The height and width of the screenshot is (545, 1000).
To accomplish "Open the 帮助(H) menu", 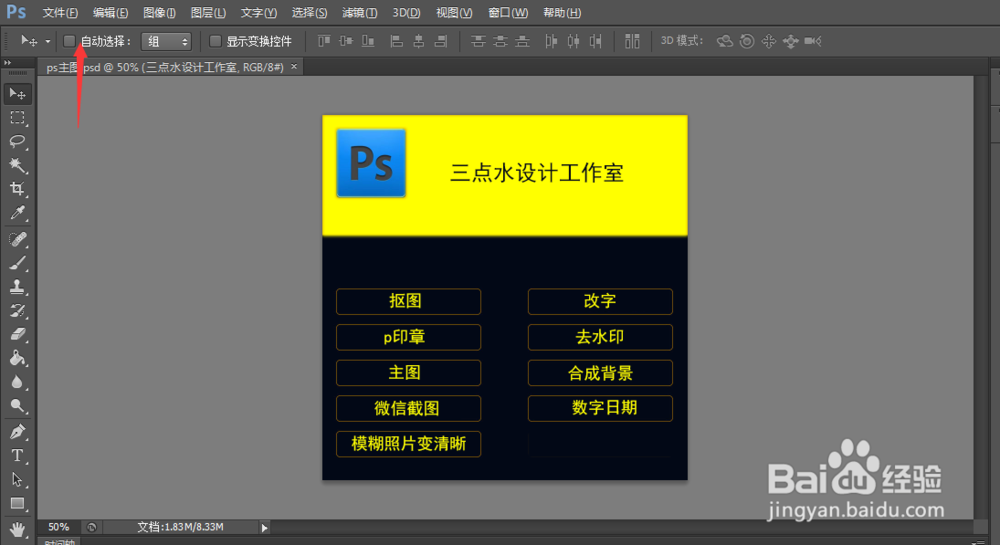I will [x=562, y=13].
